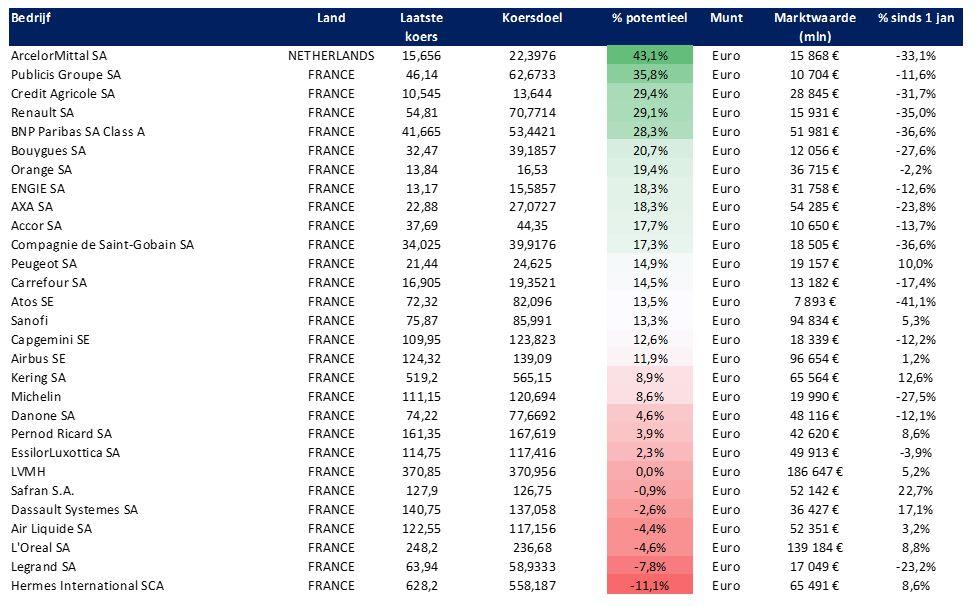Click Sanofi market value 94 834 €
Screen dimensions: 980x606
click(814, 320)
